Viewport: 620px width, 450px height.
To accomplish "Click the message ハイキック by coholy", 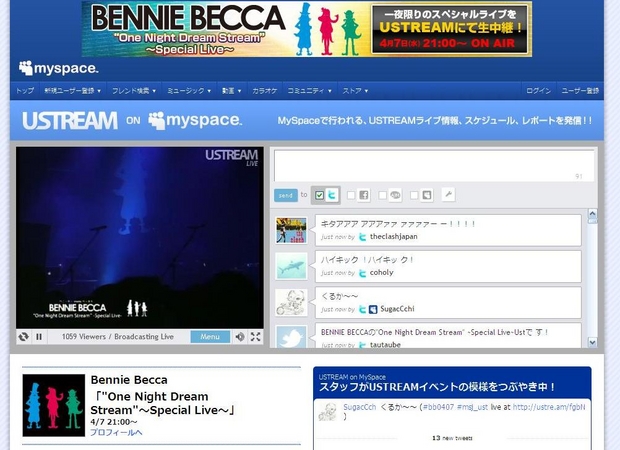I will tap(367, 260).
